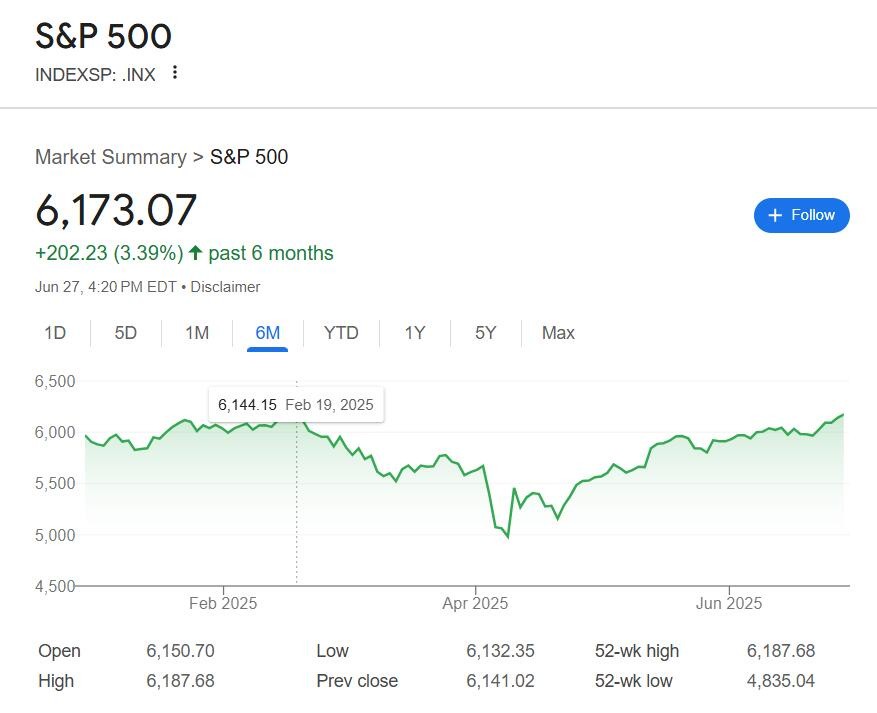Switch to the YTD chart range

[341, 333]
